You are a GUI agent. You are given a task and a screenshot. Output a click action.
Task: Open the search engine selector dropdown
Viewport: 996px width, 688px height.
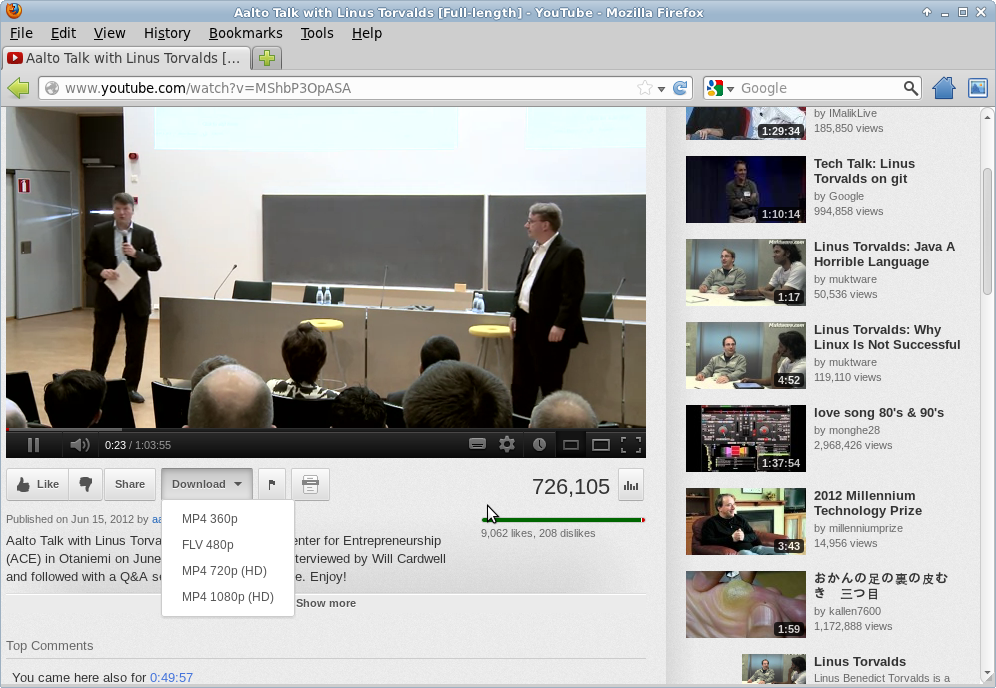[x=720, y=88]
